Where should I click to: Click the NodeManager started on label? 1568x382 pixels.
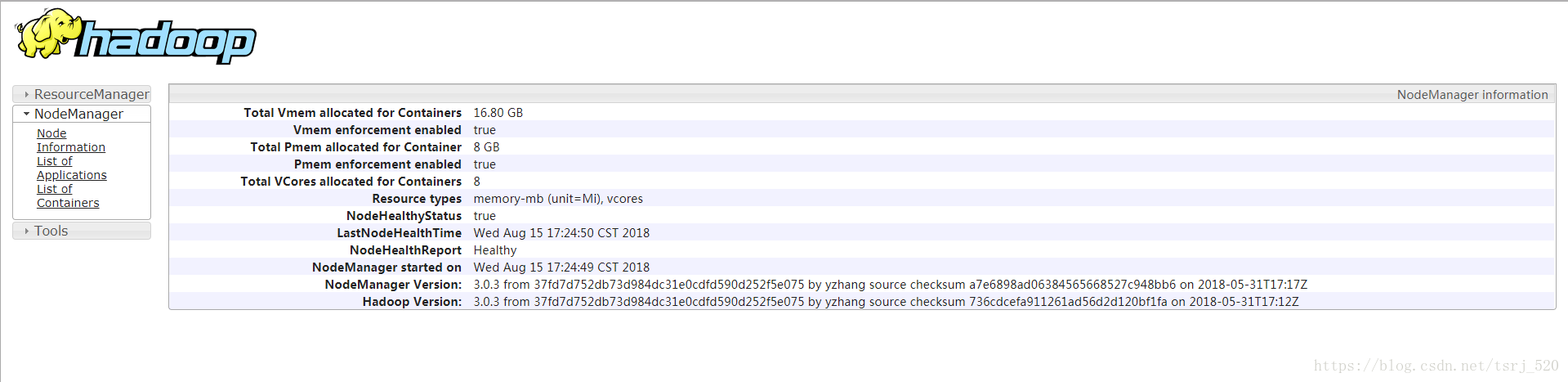[x=386, y=267]
